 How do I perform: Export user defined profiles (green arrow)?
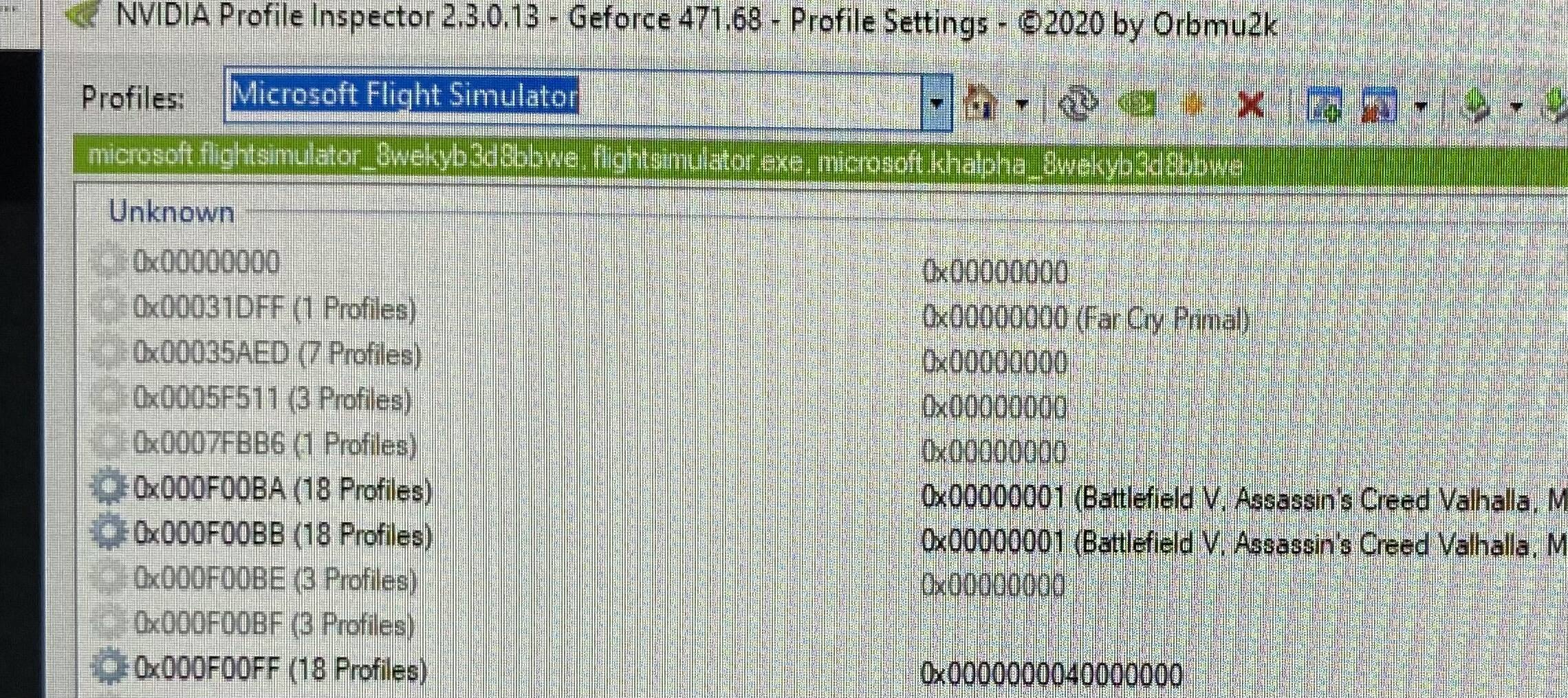(1475, 106)
